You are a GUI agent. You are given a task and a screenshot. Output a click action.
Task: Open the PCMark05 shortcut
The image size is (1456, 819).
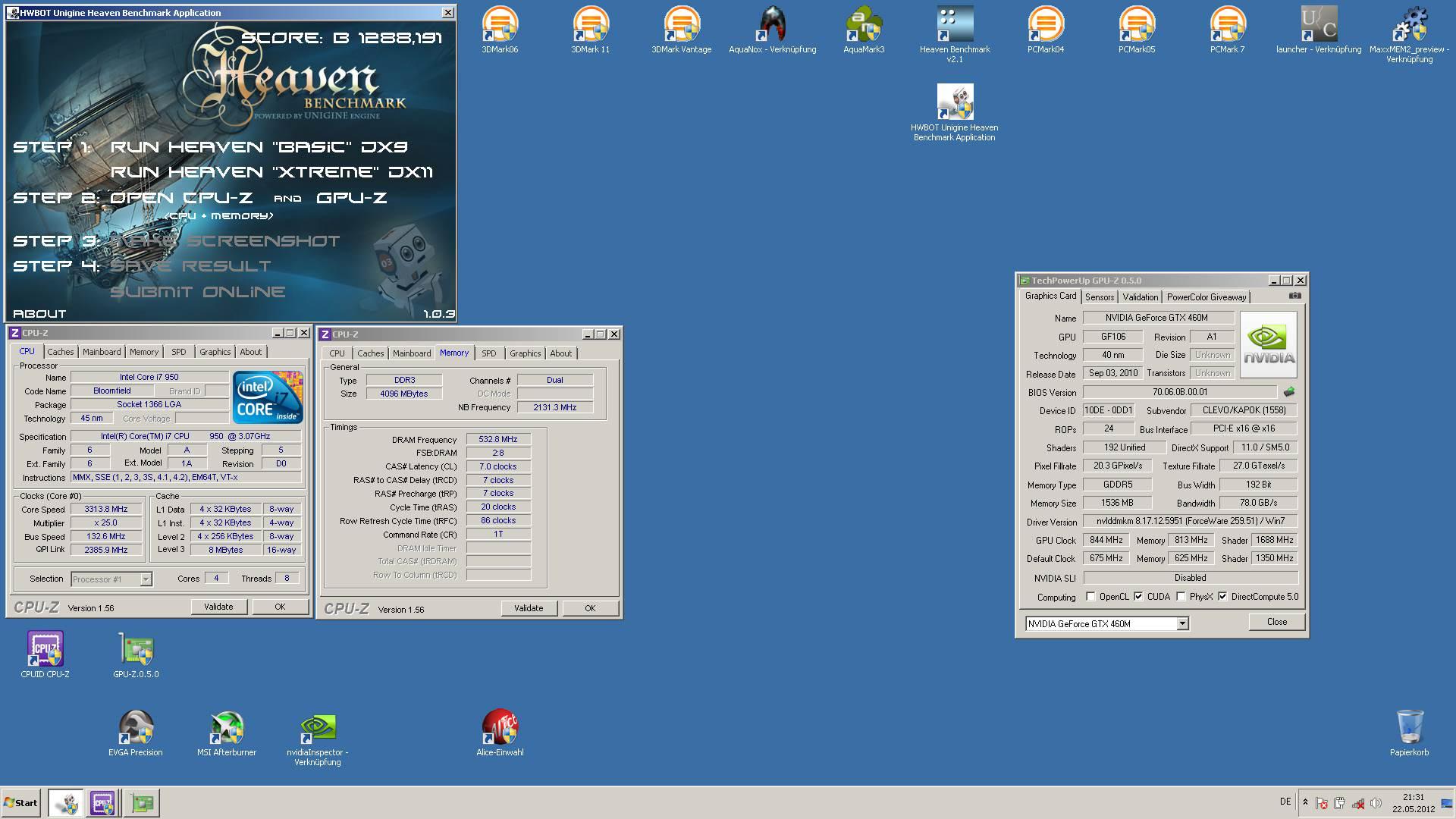1137,30
